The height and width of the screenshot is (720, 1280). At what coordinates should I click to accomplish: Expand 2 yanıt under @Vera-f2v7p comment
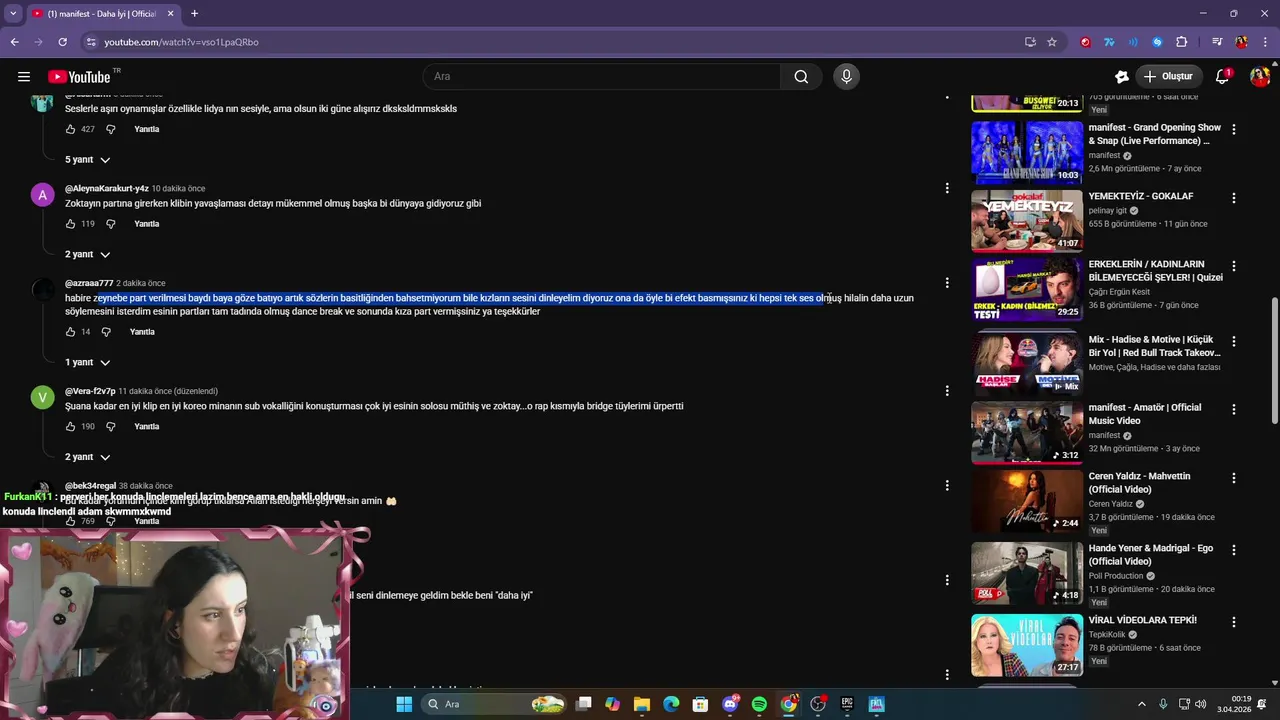click(88, 457)
